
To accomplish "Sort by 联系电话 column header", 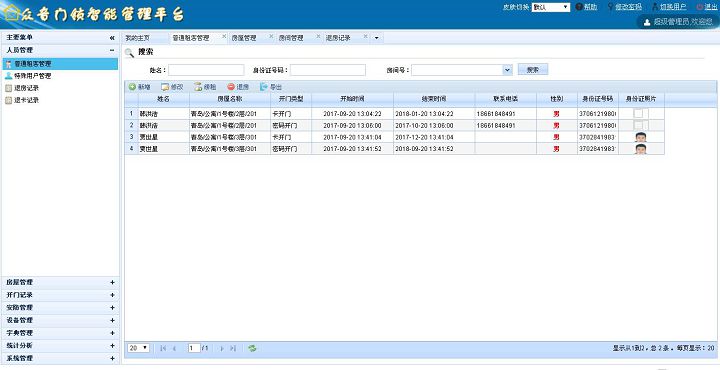I will pos(506,99).
